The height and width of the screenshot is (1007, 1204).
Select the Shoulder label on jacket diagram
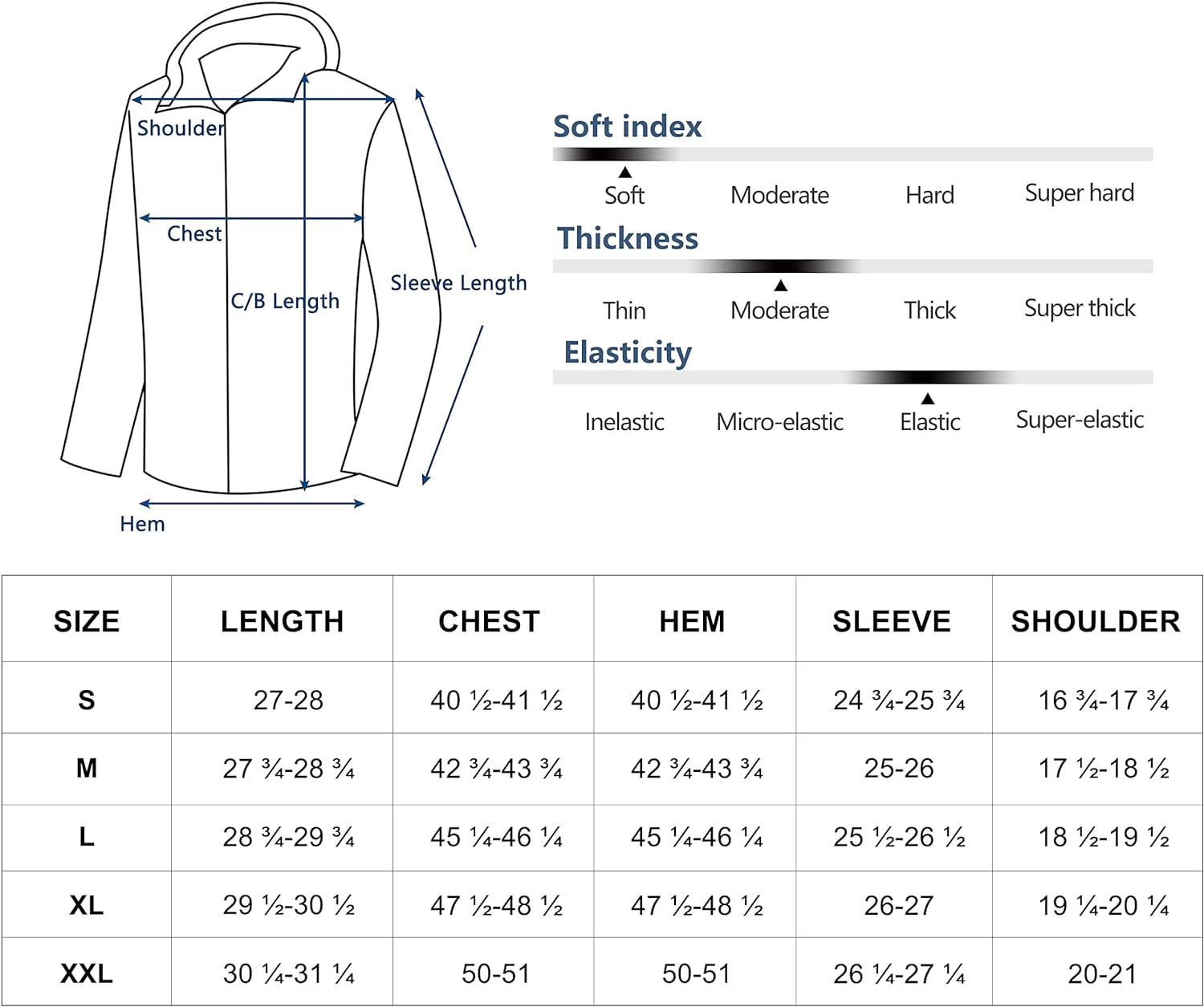(x=181, y=128)
